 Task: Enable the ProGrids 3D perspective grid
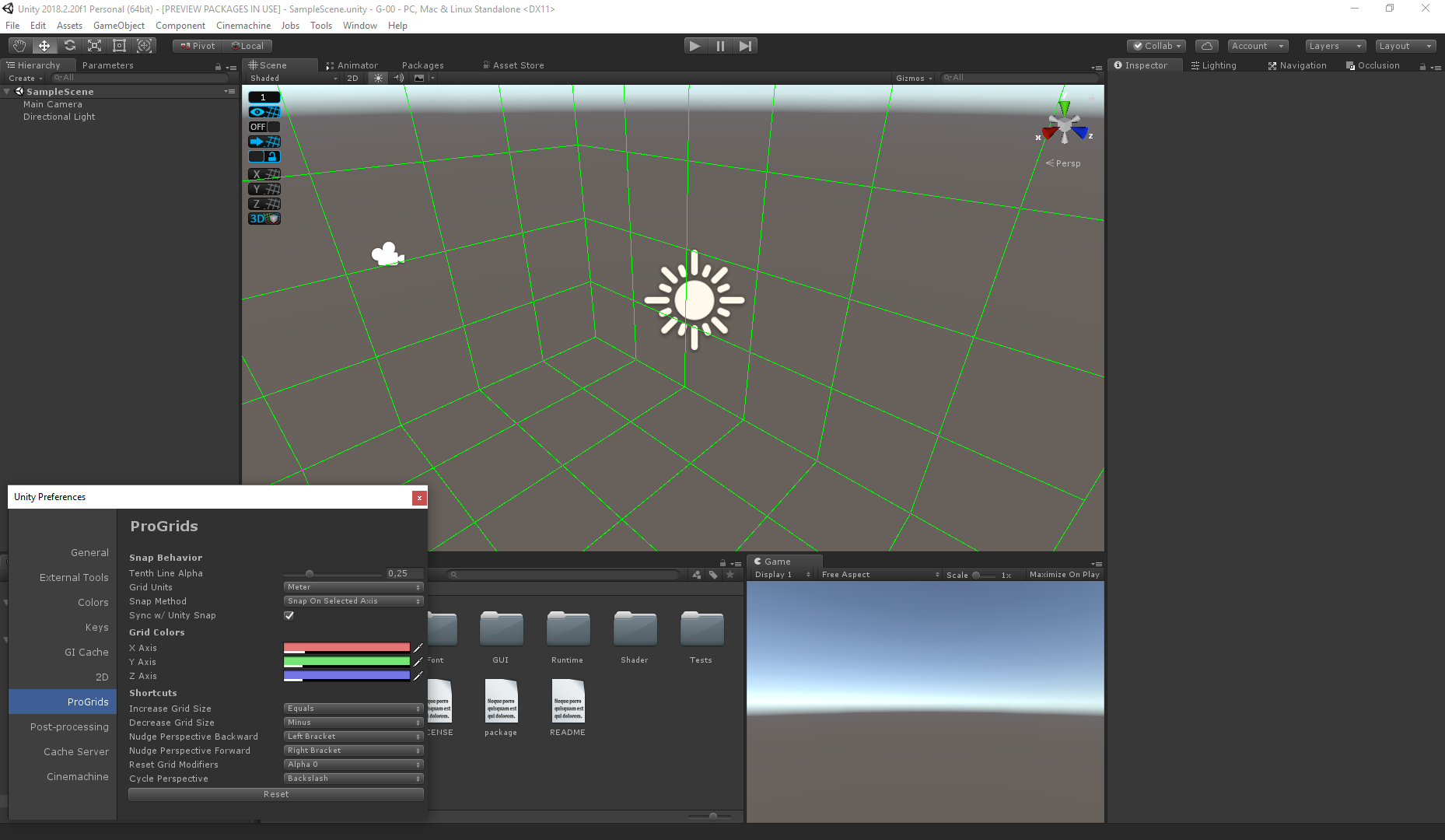(264, 219)
